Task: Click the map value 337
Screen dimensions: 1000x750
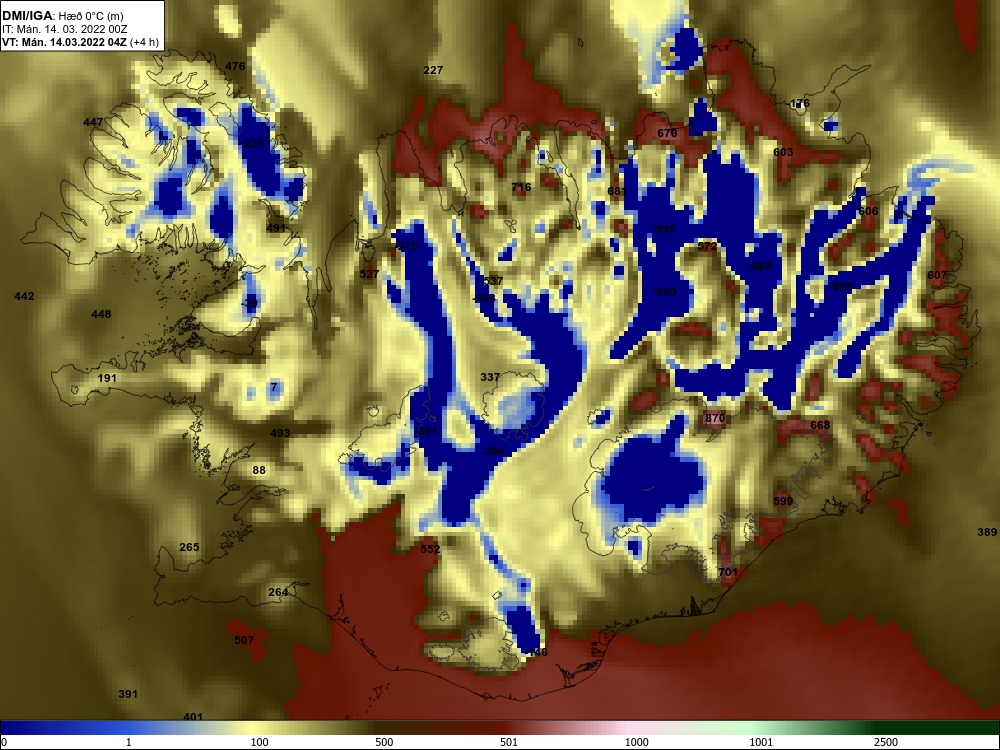Action: point(490,378)
